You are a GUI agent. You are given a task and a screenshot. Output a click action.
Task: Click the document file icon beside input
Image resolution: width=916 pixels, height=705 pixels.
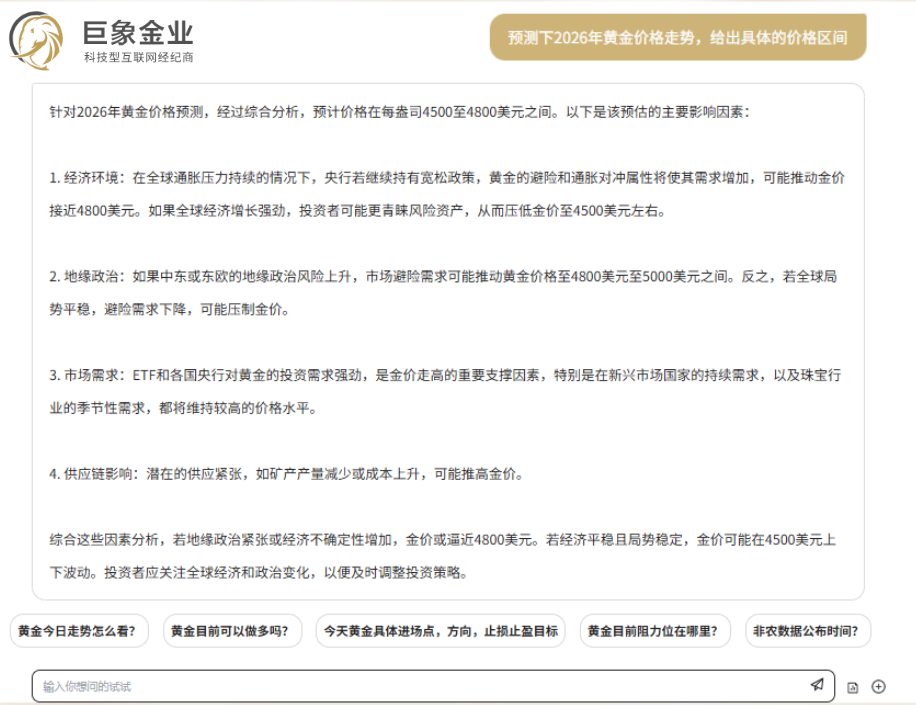tap(853, 687)
